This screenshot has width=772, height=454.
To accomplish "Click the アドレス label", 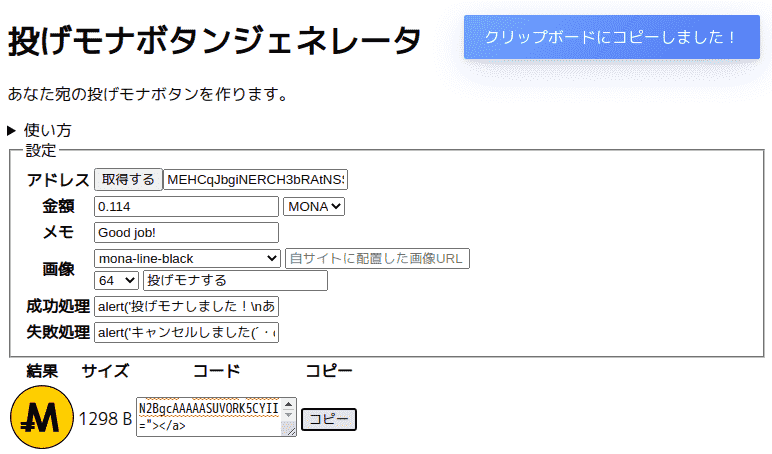I will tap(58, 180).
